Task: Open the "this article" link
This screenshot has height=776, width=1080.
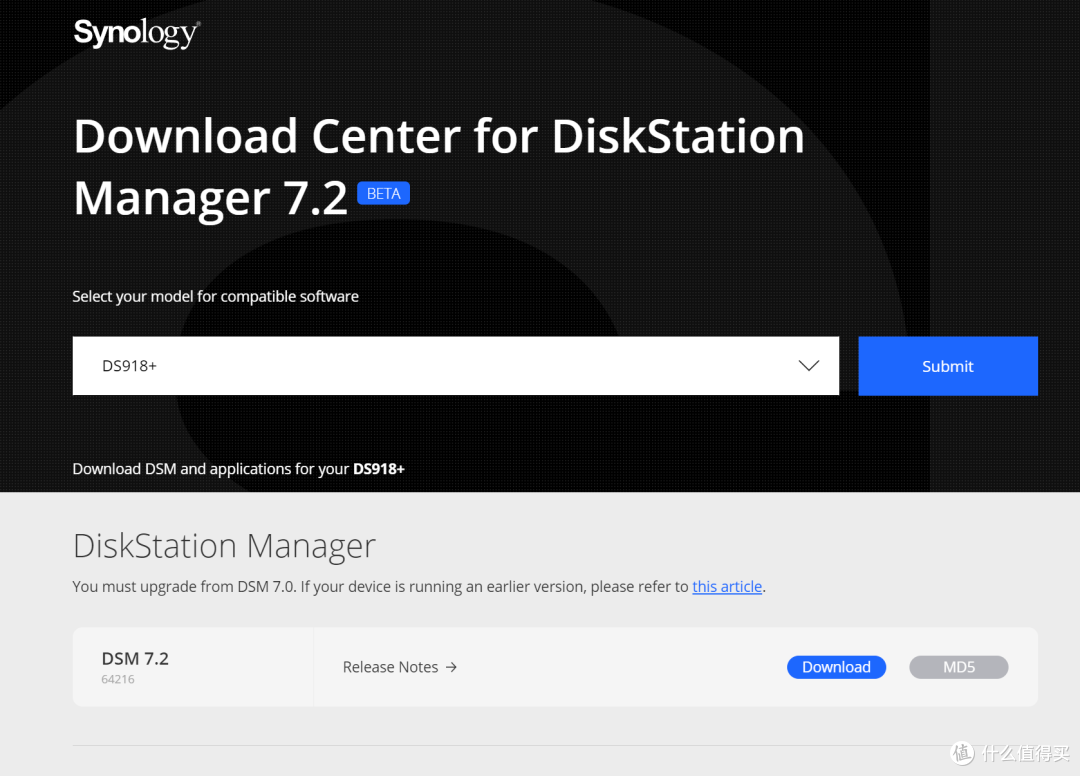Action: (727, 586)
